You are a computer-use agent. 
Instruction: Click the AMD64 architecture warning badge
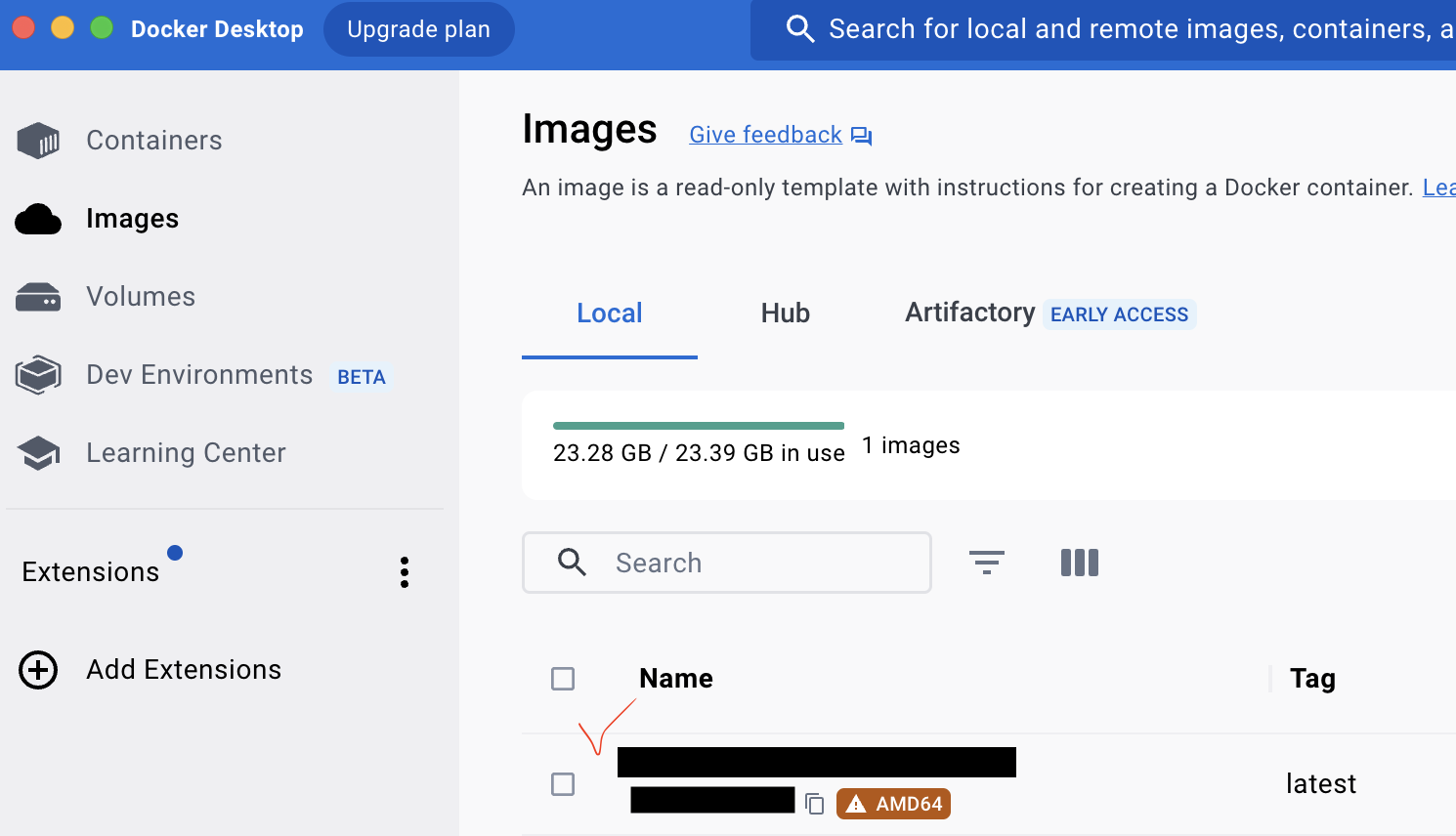pyautogui.click(x=893, y=804)
